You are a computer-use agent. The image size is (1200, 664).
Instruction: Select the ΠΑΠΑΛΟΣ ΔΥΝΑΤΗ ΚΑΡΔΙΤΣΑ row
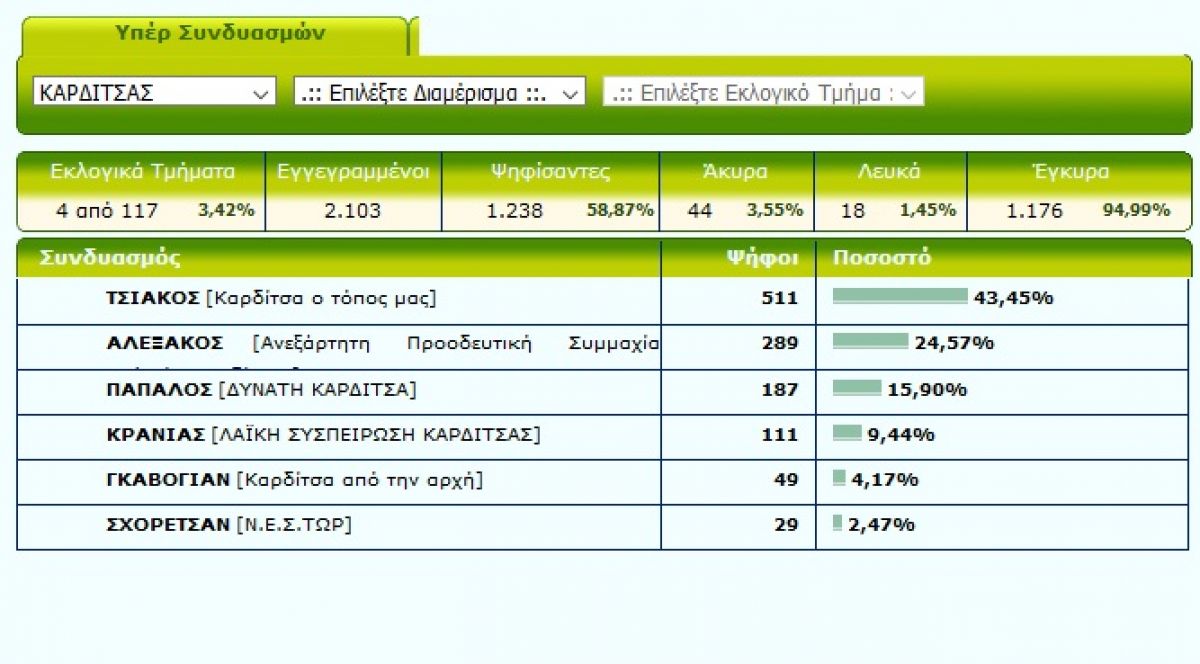(605, 391)
